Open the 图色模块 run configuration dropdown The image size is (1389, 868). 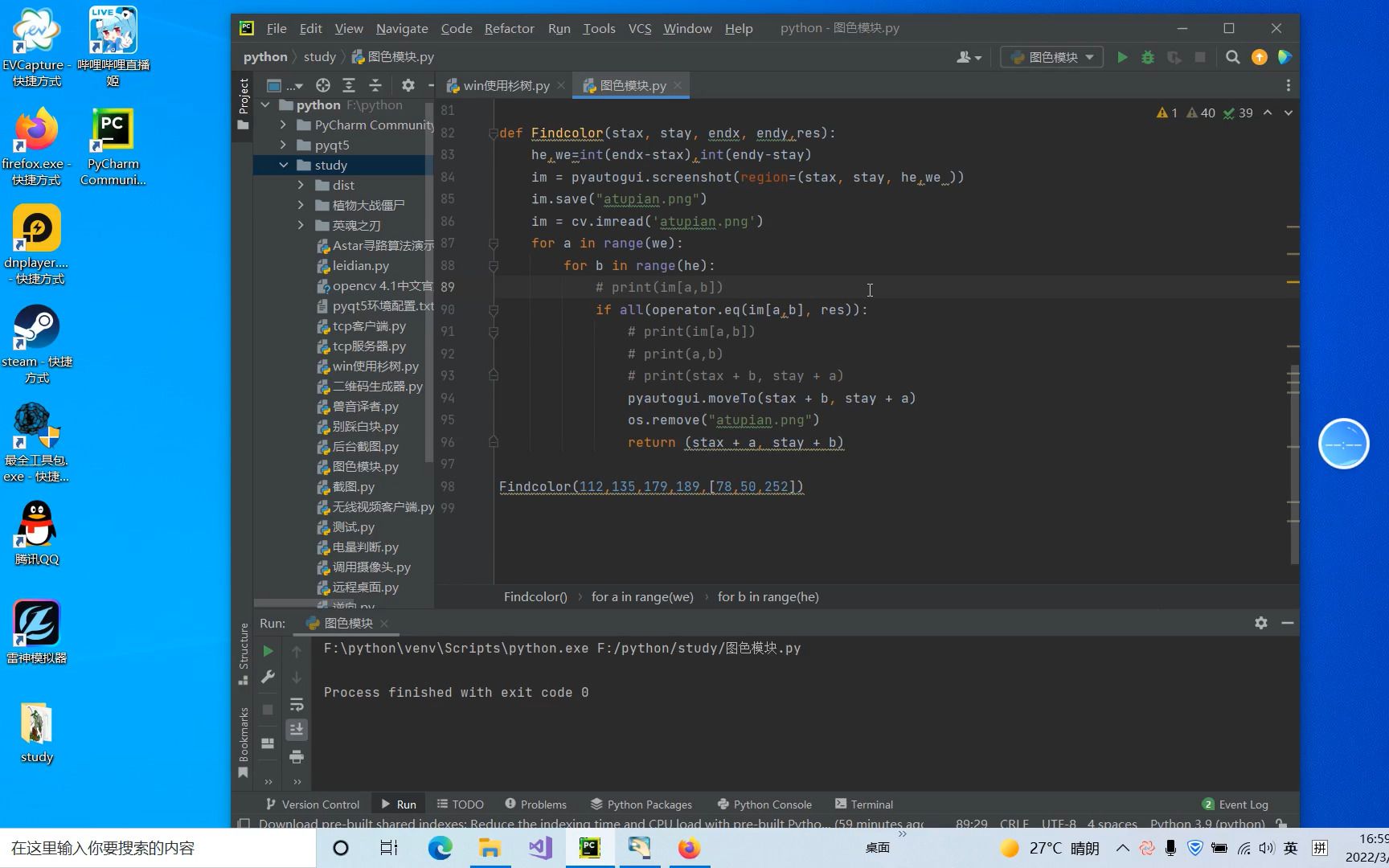(1052, 57)
